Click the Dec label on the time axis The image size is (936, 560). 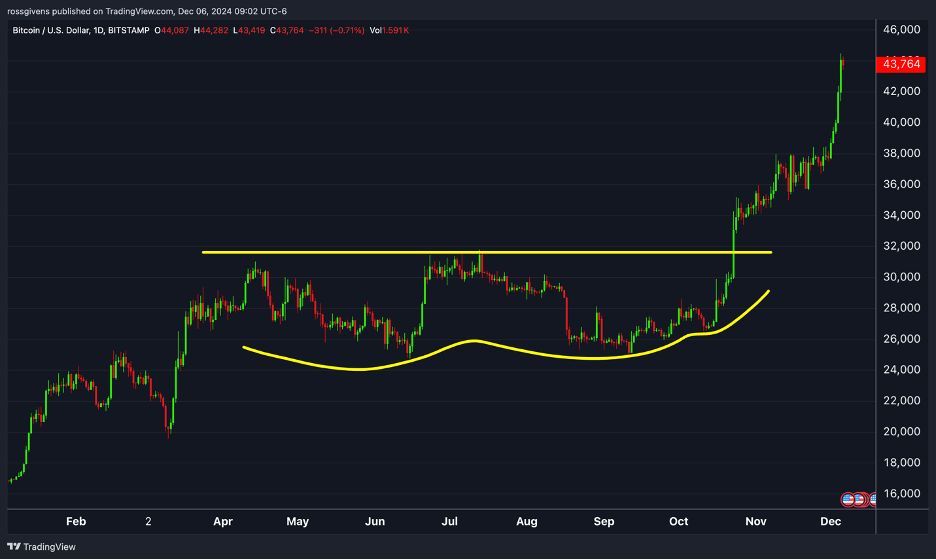830,521
